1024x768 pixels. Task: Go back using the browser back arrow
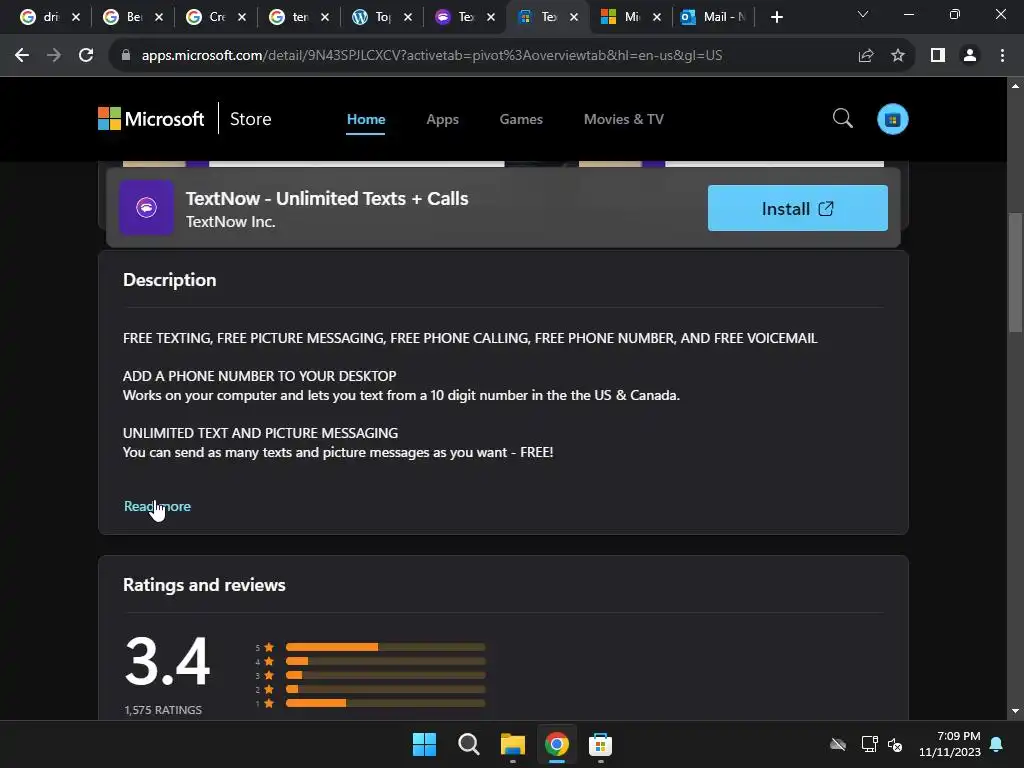point(22,56)
